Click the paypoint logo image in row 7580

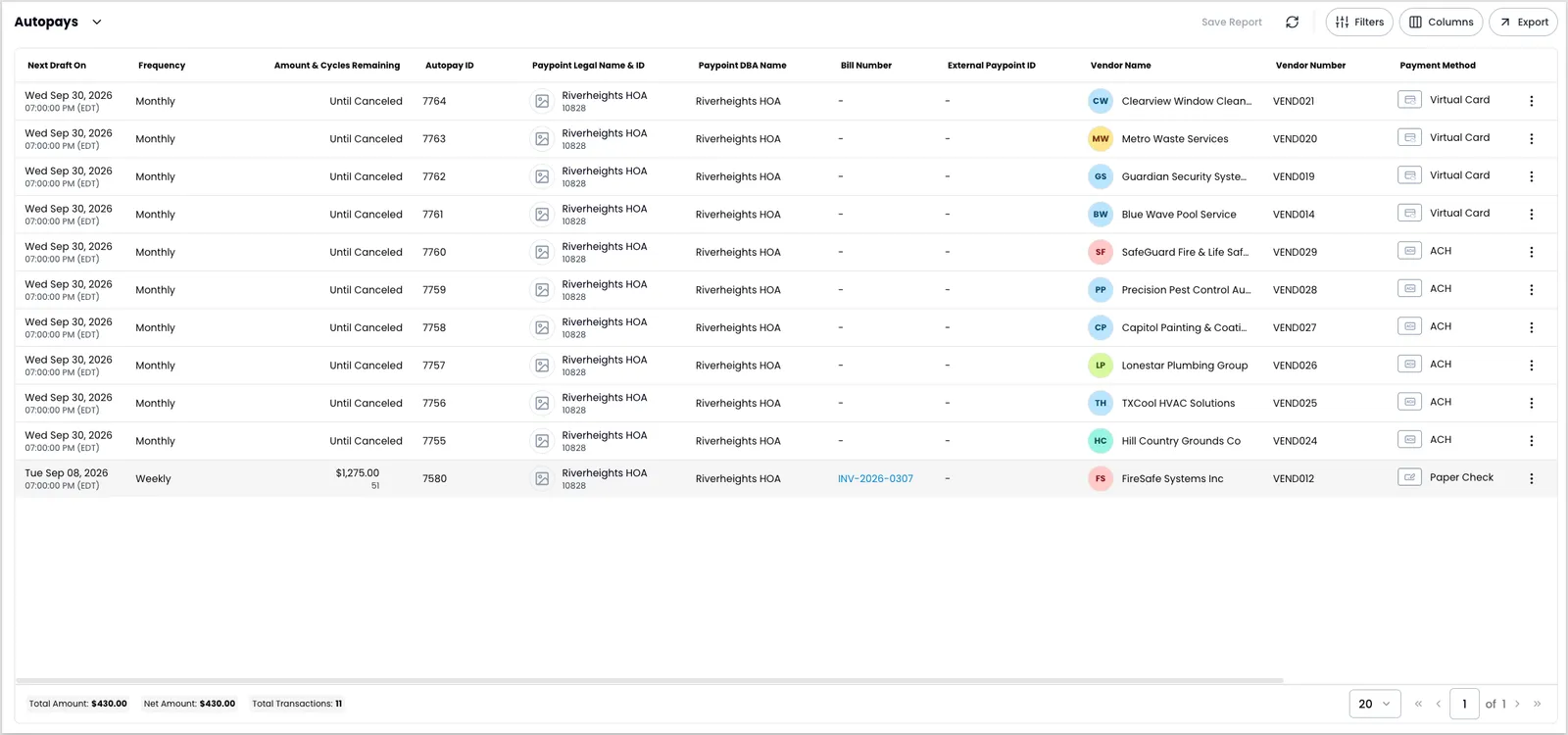coord(542,478)
